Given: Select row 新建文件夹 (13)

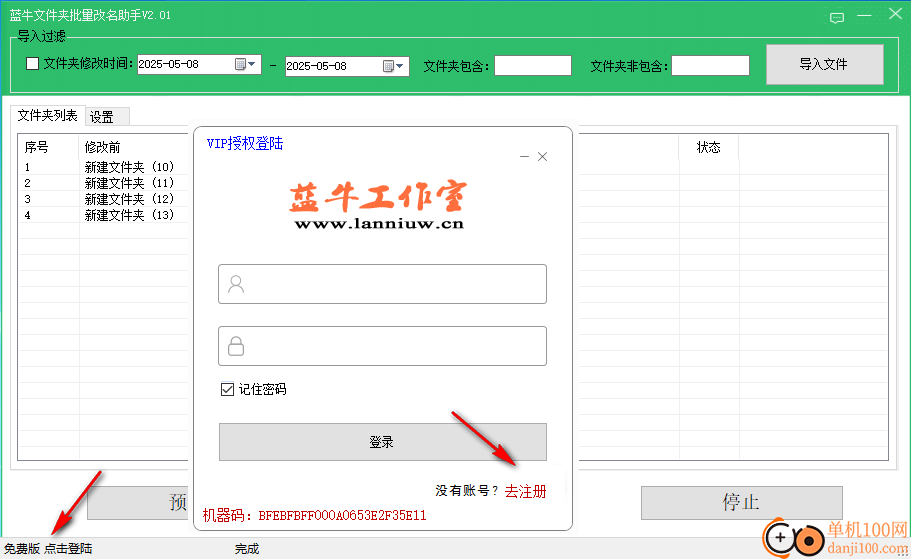Looking at the screenshot, I should [129, 215].
